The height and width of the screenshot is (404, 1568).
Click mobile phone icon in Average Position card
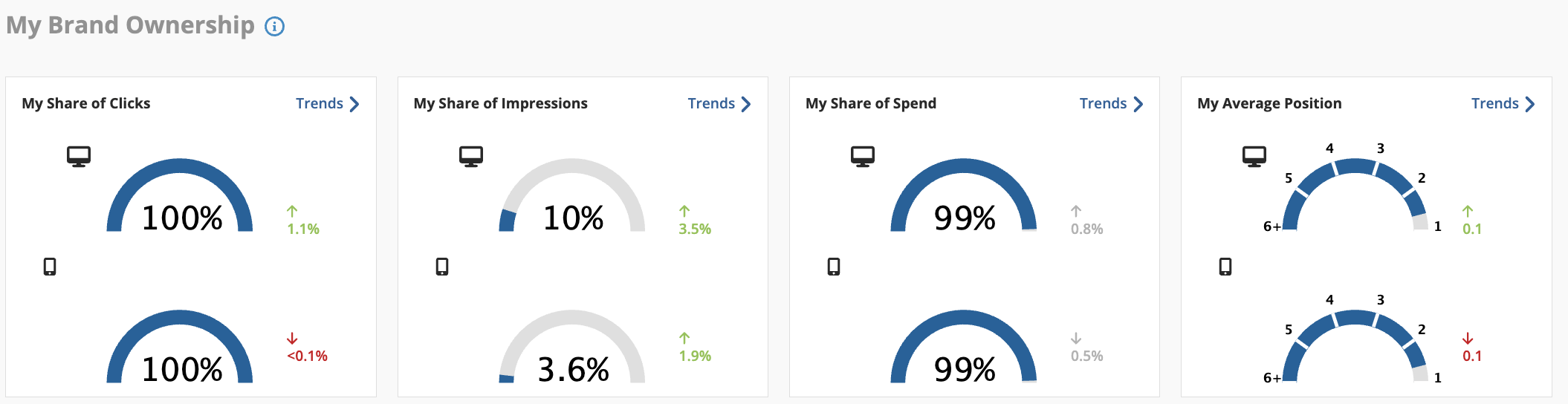(x=1225, y=267)
